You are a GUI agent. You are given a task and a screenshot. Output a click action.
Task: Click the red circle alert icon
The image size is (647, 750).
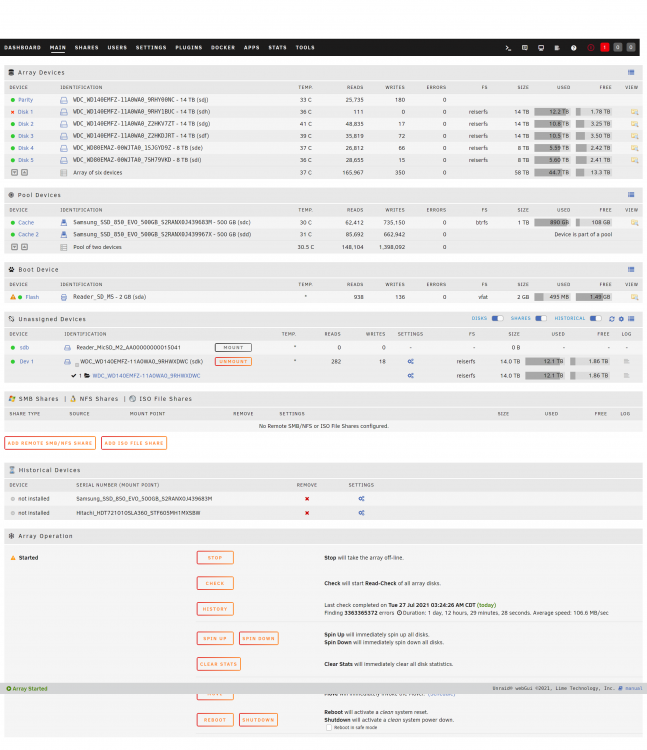(591, 47)
